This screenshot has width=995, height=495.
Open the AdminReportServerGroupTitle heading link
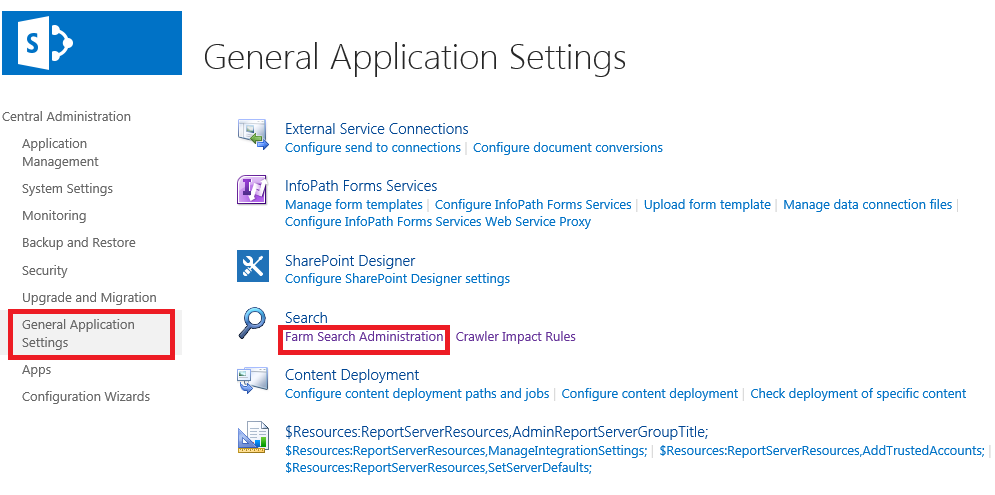click(x=496, y=432)
